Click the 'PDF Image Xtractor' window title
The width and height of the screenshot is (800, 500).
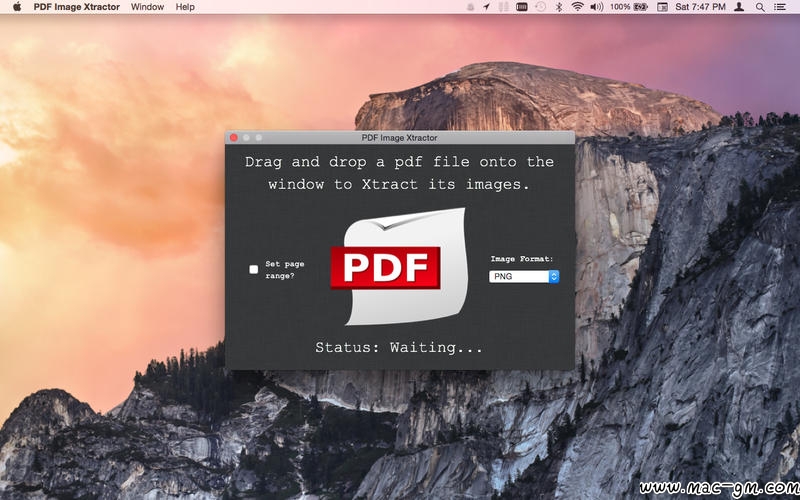point(399,138)
